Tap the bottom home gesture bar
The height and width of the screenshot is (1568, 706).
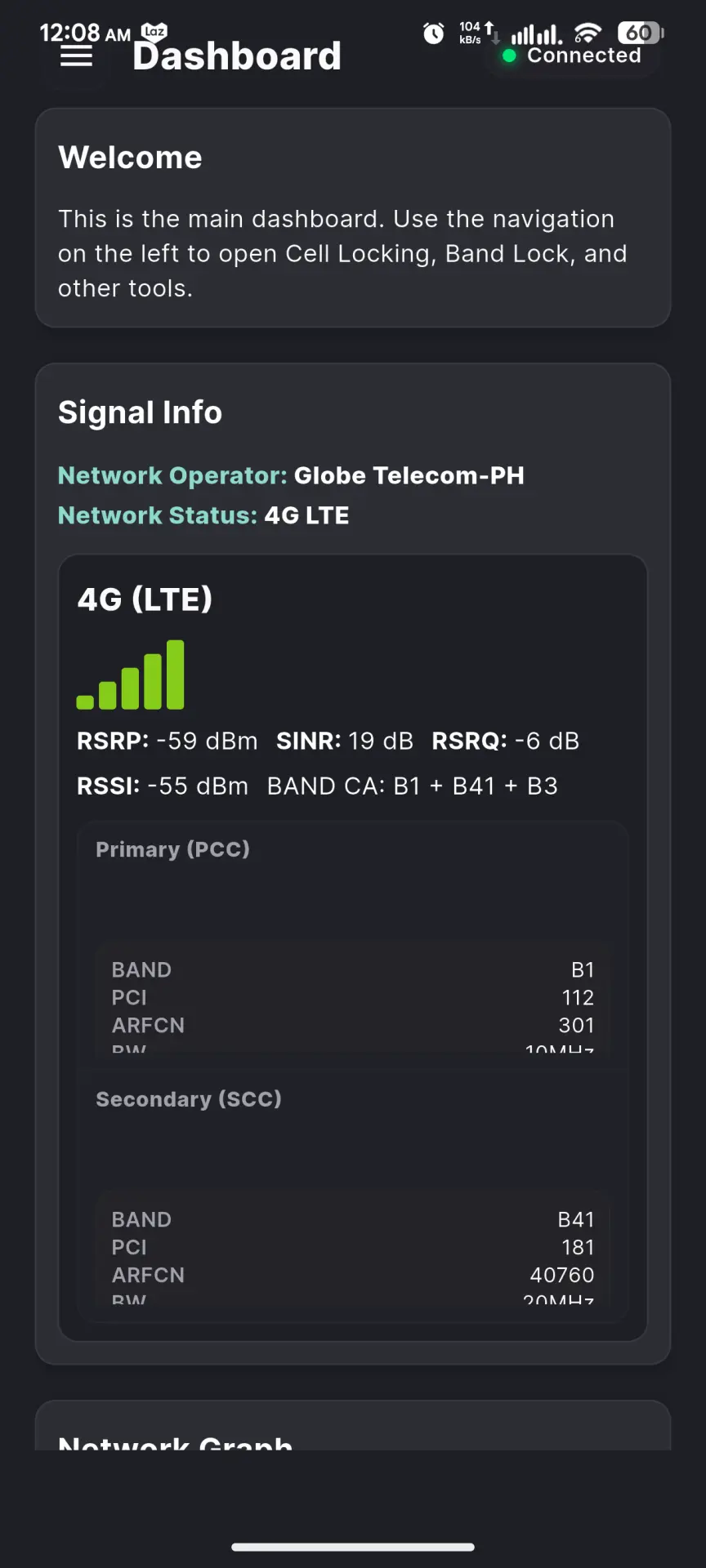click(353, 1547)
